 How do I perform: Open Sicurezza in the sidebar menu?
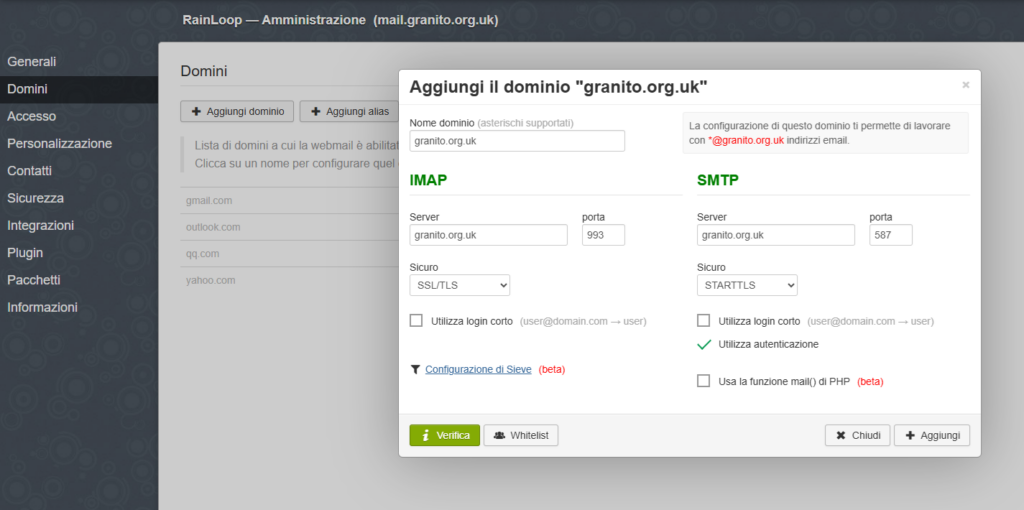click(x=35, y=198)
